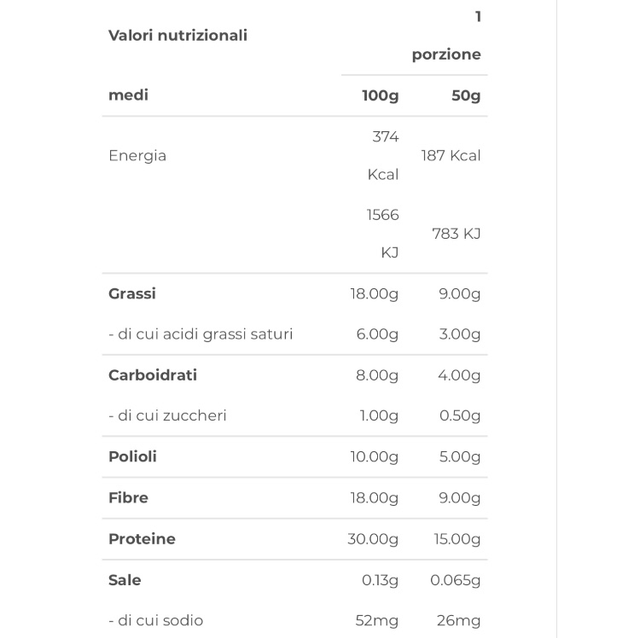The image size is (640, 638).
Task: Click the '187 Kcal' portion value
Action: pos(451,156)
